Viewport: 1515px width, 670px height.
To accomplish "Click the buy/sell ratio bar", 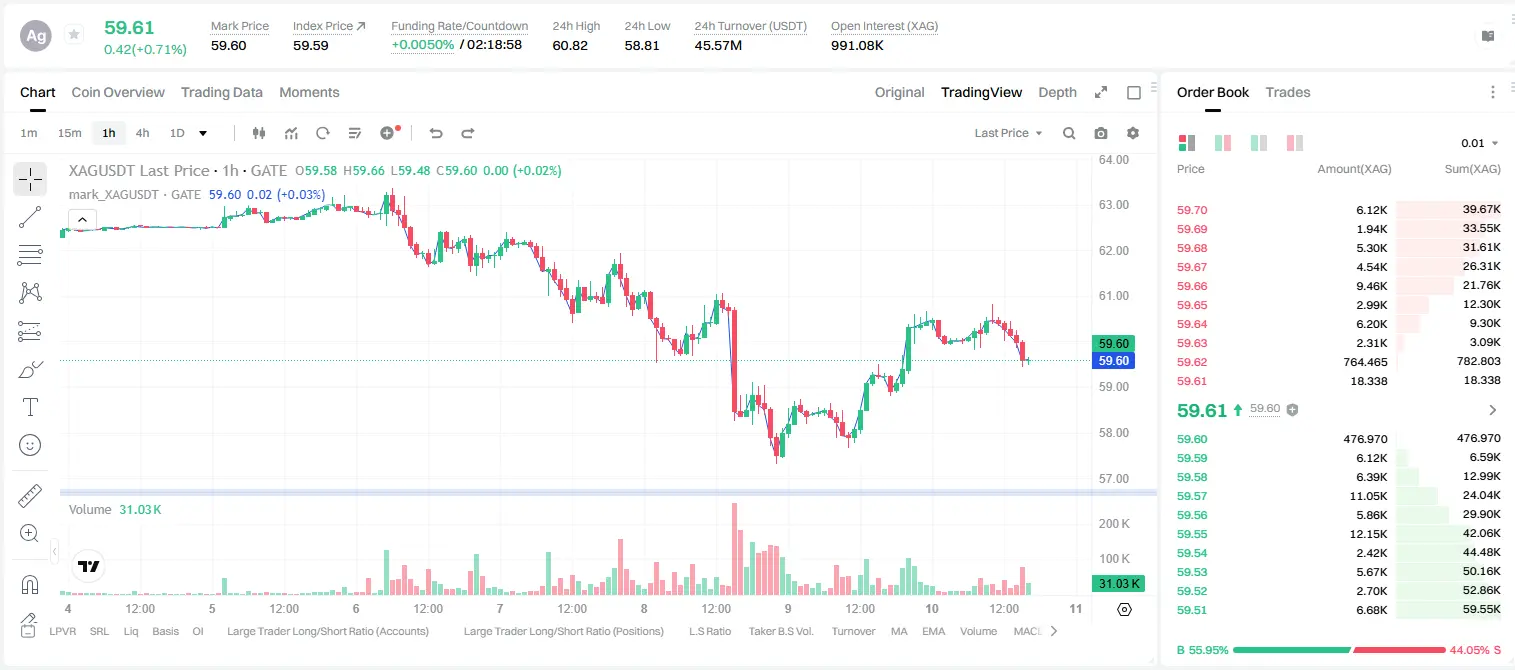I will pos(1338,650).
